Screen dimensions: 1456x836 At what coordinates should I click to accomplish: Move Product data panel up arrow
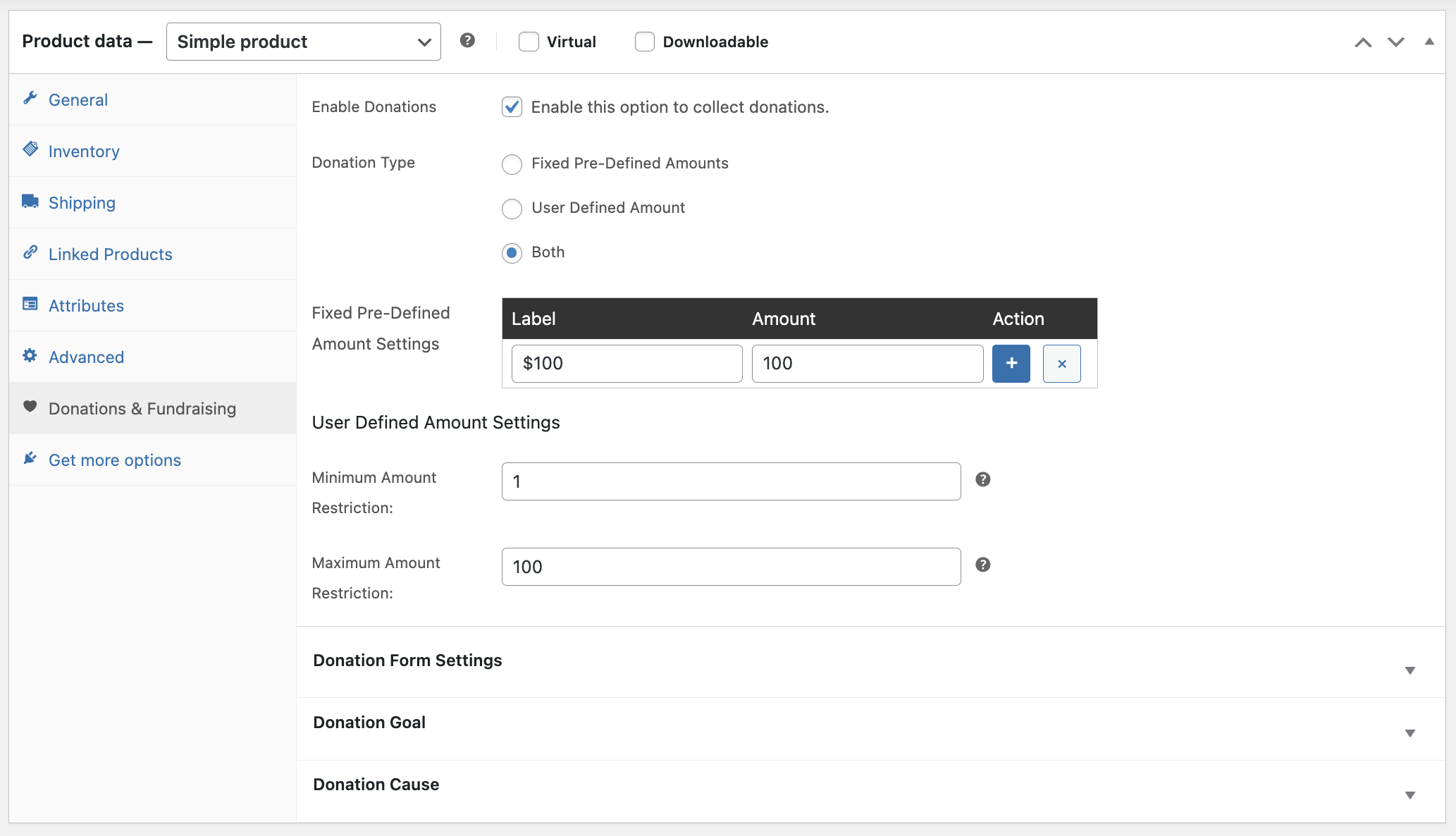click(1363, 42)
